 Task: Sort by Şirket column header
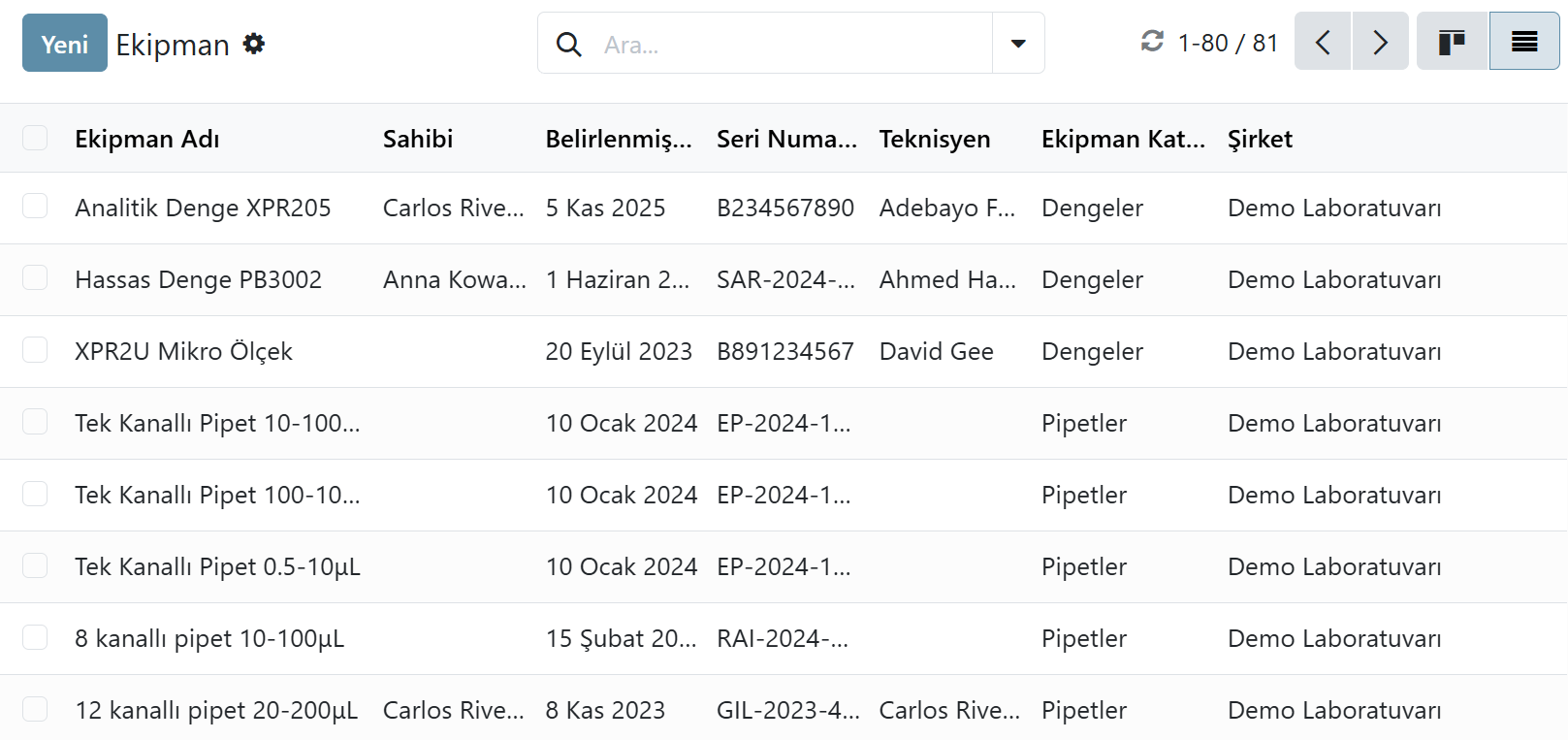(x=1260, y=139)
